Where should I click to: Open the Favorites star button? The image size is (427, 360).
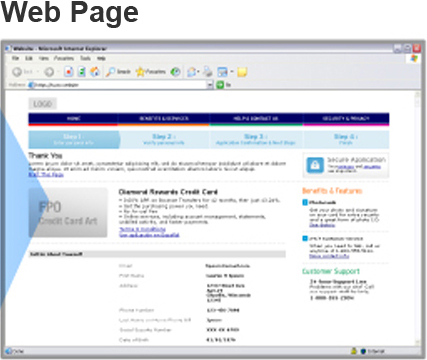coord(151,72)
